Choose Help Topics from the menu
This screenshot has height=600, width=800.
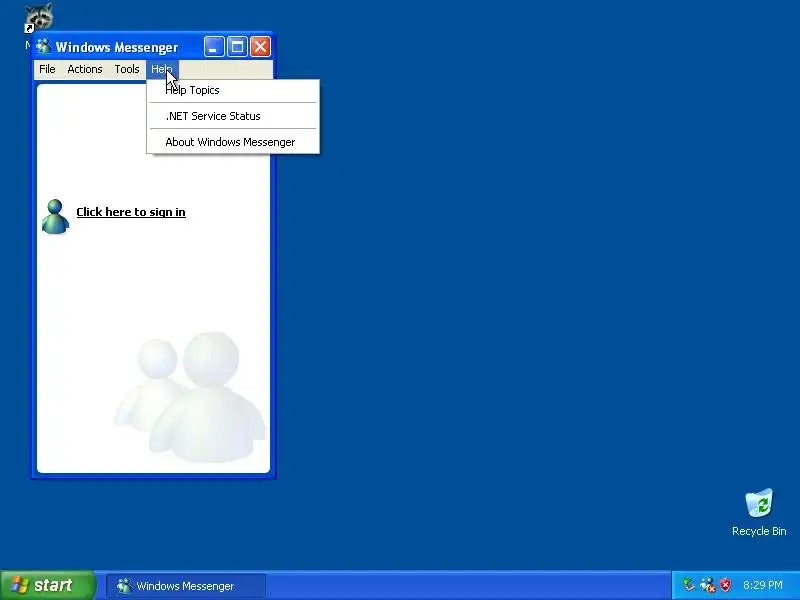233,90
